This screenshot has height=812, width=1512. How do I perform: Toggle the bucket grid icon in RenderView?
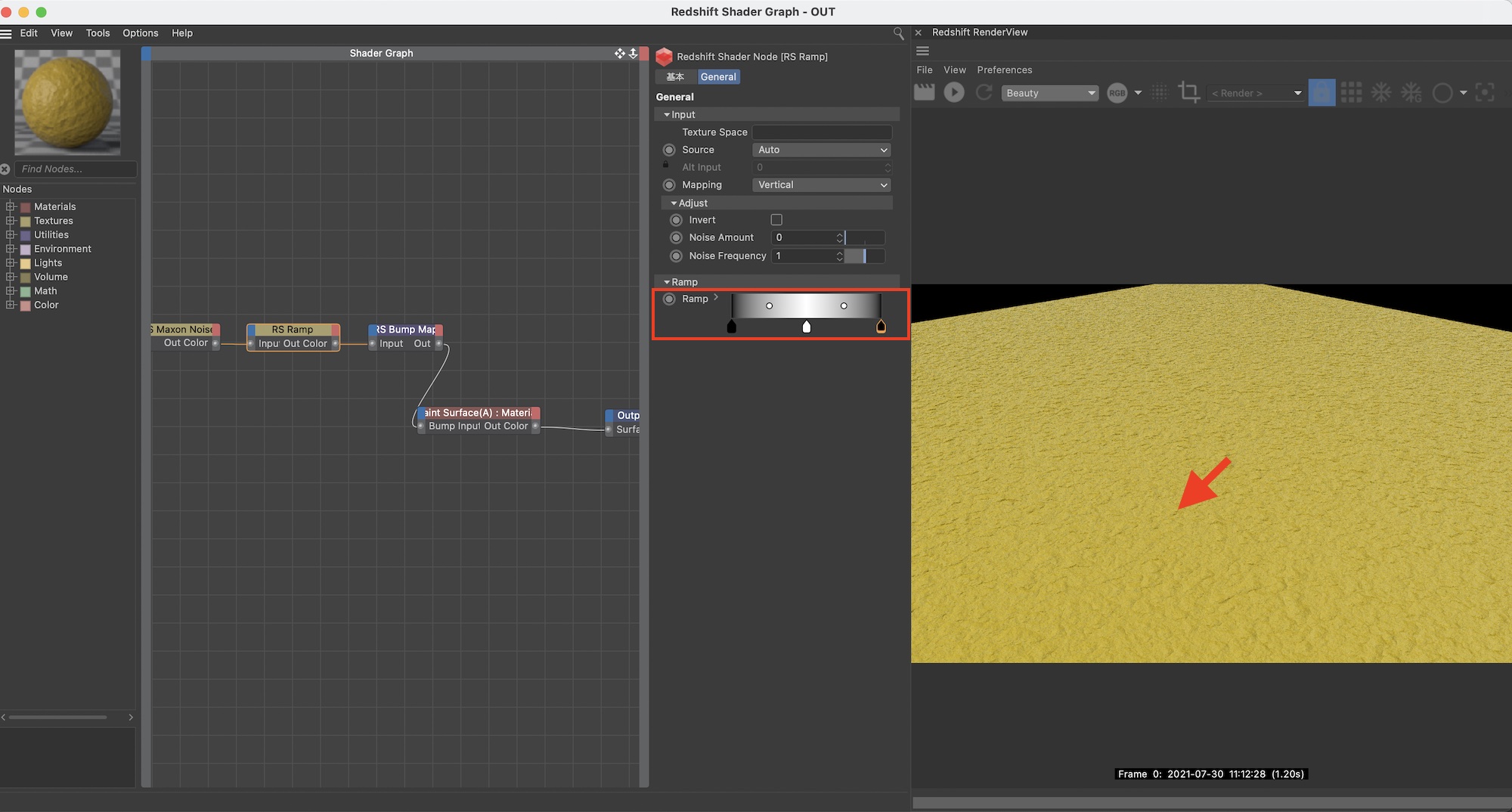(x=1351, y=92)
